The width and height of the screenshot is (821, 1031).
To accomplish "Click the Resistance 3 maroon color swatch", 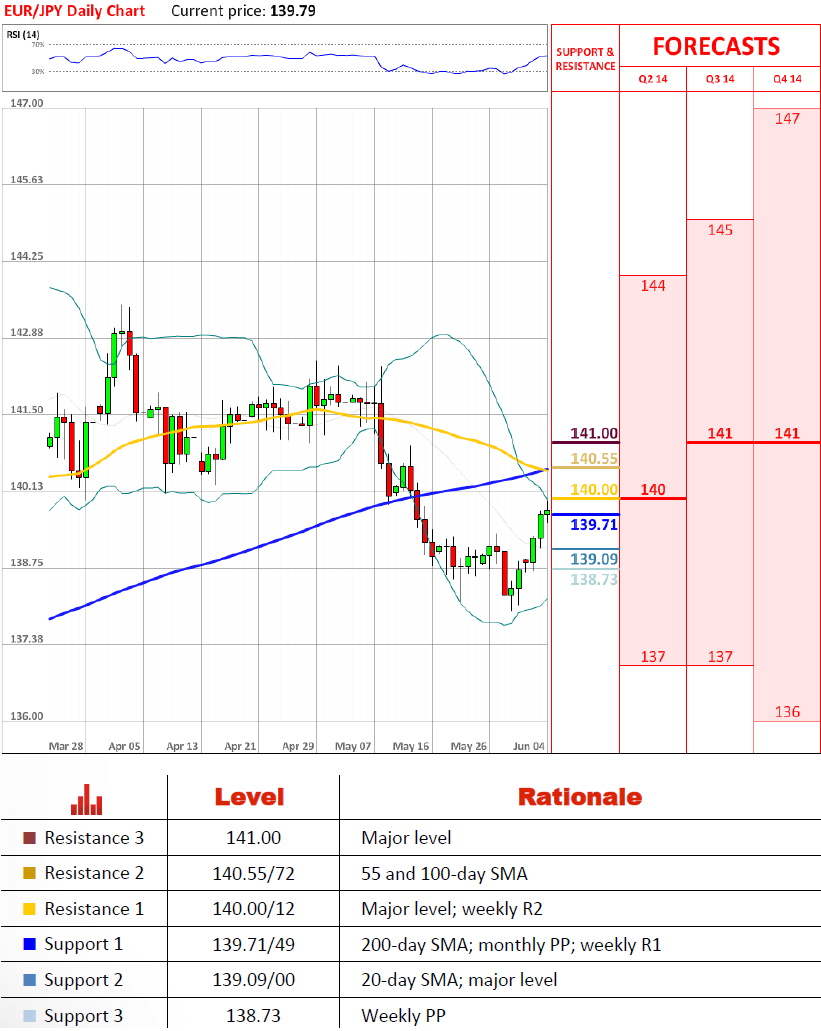I will (30, 838).
